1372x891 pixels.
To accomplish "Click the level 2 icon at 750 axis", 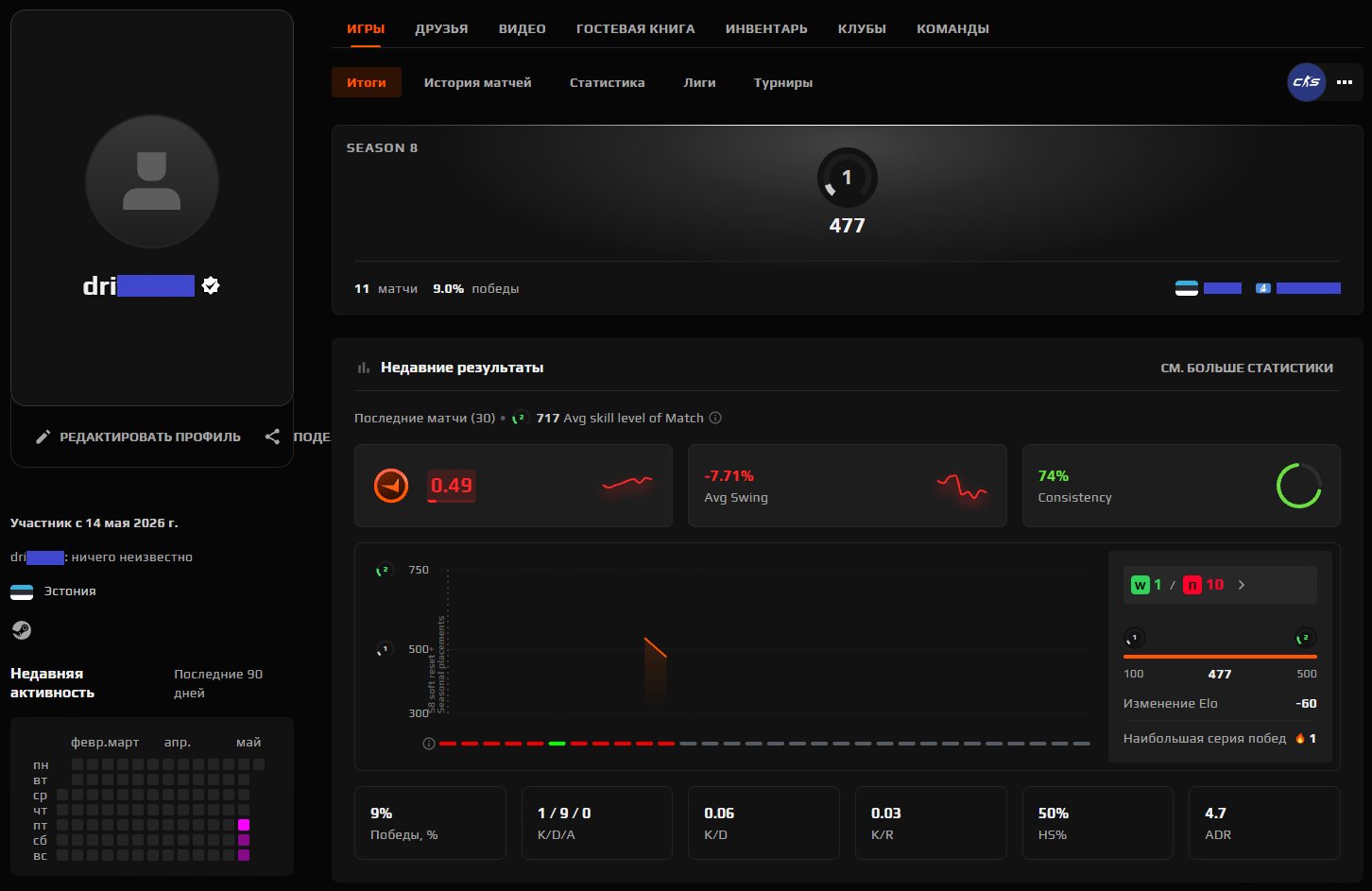I will tap(384, 570).
